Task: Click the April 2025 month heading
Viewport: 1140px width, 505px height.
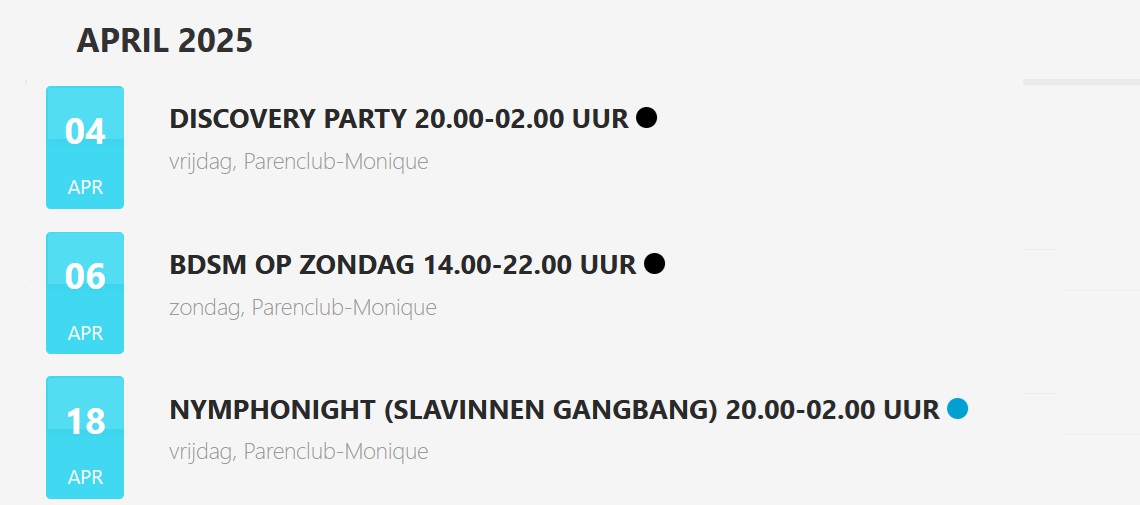Action: 164,41
